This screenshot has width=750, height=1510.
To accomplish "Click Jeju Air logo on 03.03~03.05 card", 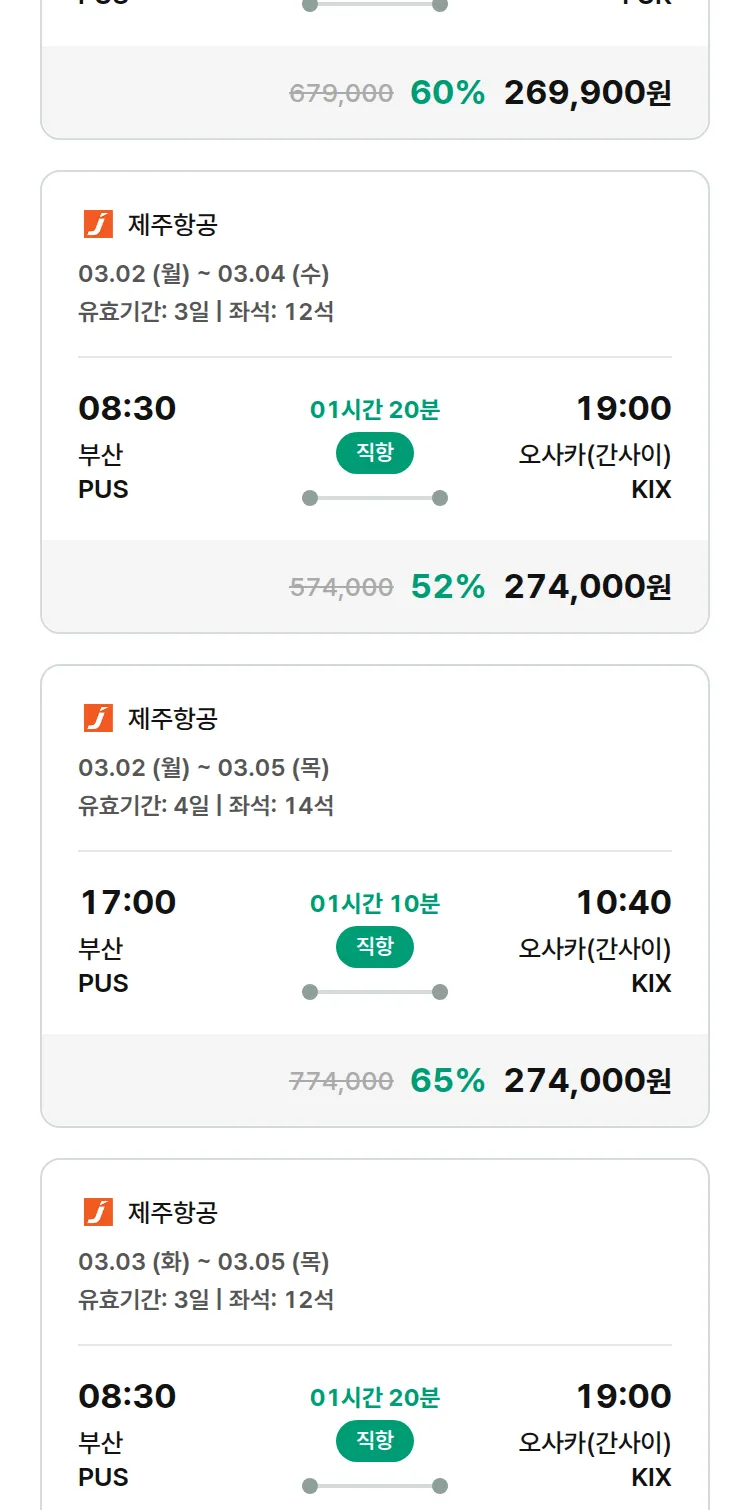I will (98, 1212).
